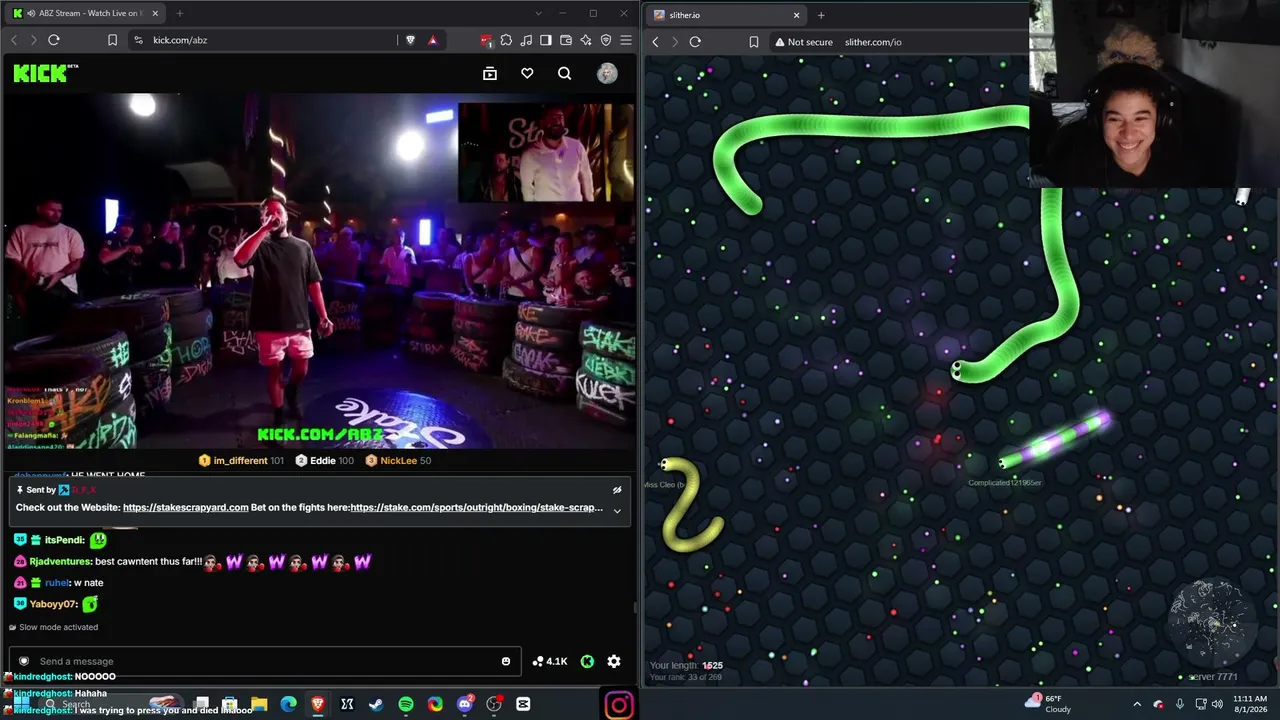Open Spotify from taskbar
This screenshot has width=1280, height=720.
[406, 705]
